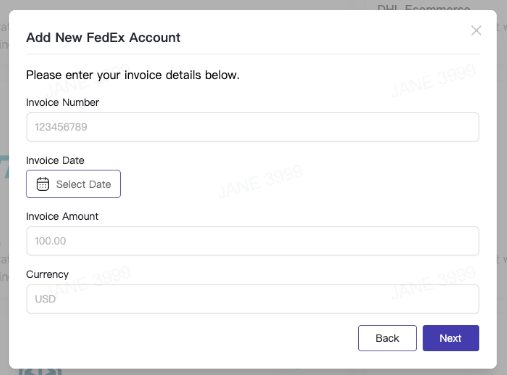Click the Invoice Date label
The width and height of the screenshot is (507, 375).
coord(55,160)
